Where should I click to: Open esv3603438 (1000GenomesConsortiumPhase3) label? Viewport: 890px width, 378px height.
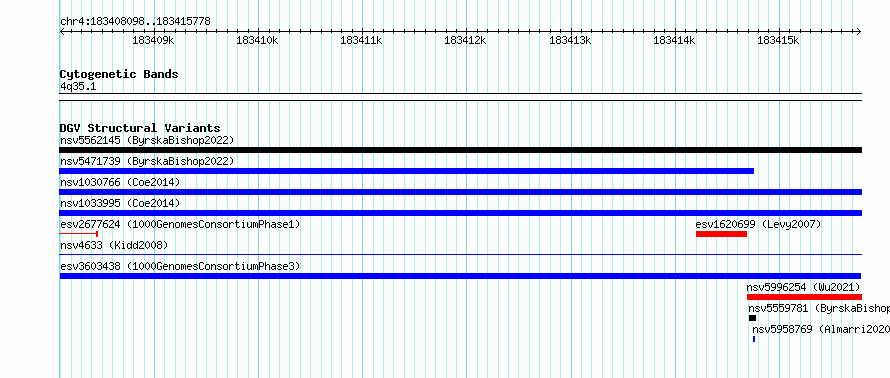click(x=180, y=266)
